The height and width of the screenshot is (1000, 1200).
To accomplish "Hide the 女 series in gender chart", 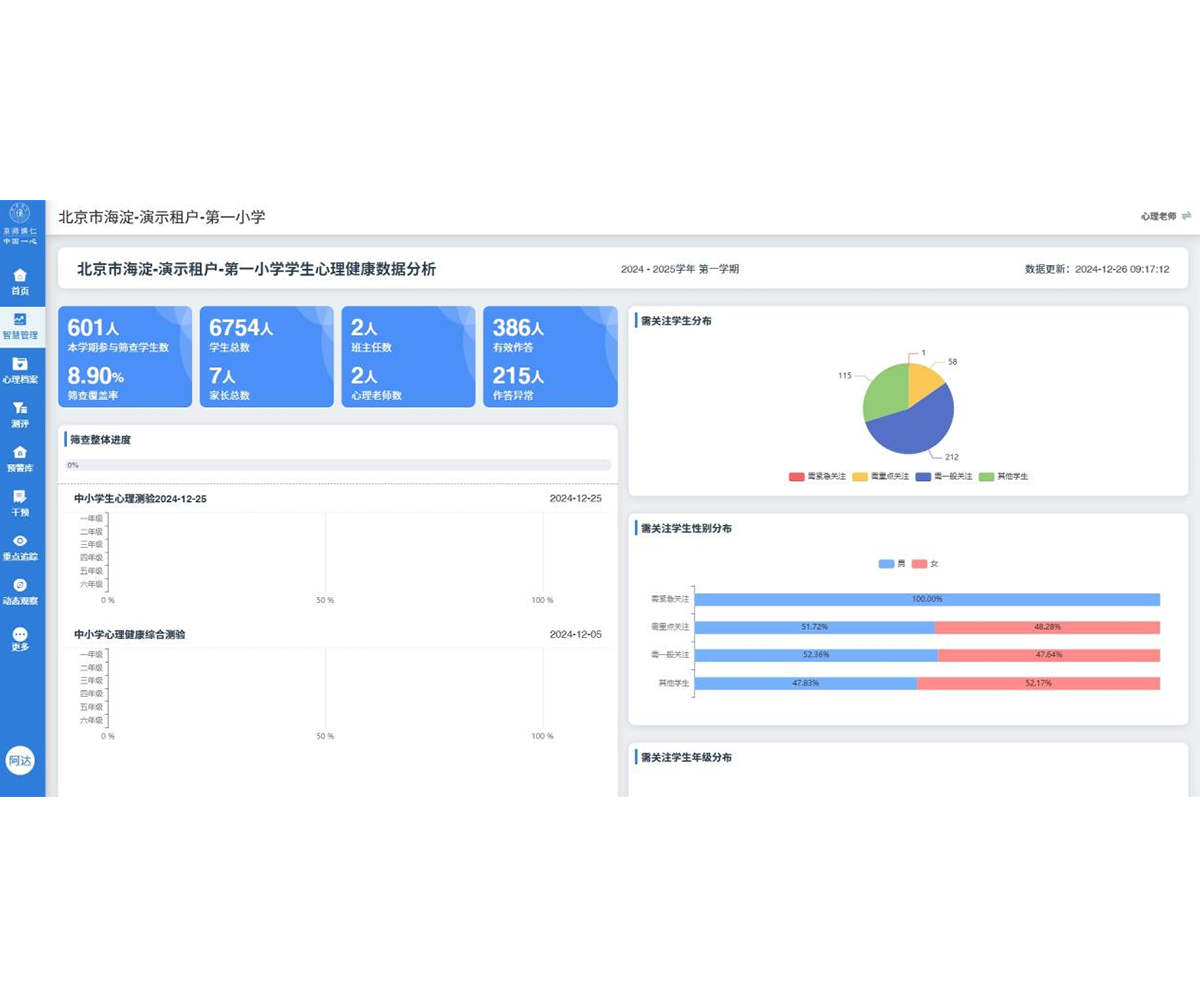I will 926,564.
